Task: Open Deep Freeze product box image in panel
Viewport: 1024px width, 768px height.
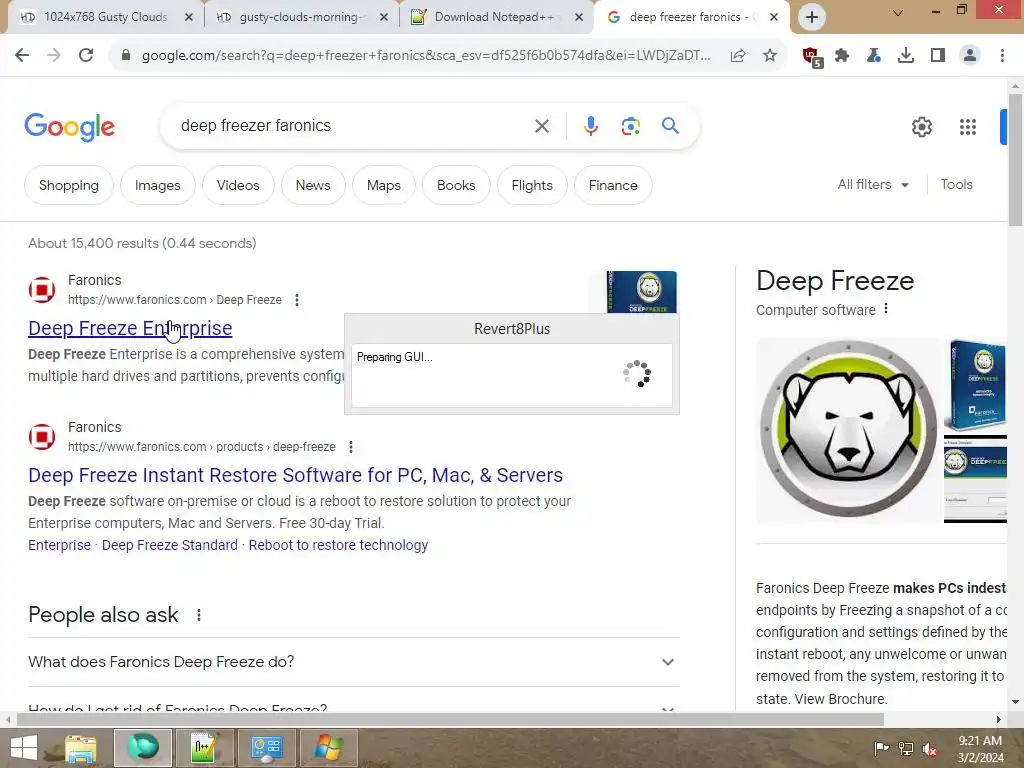Action: (977, 385)
